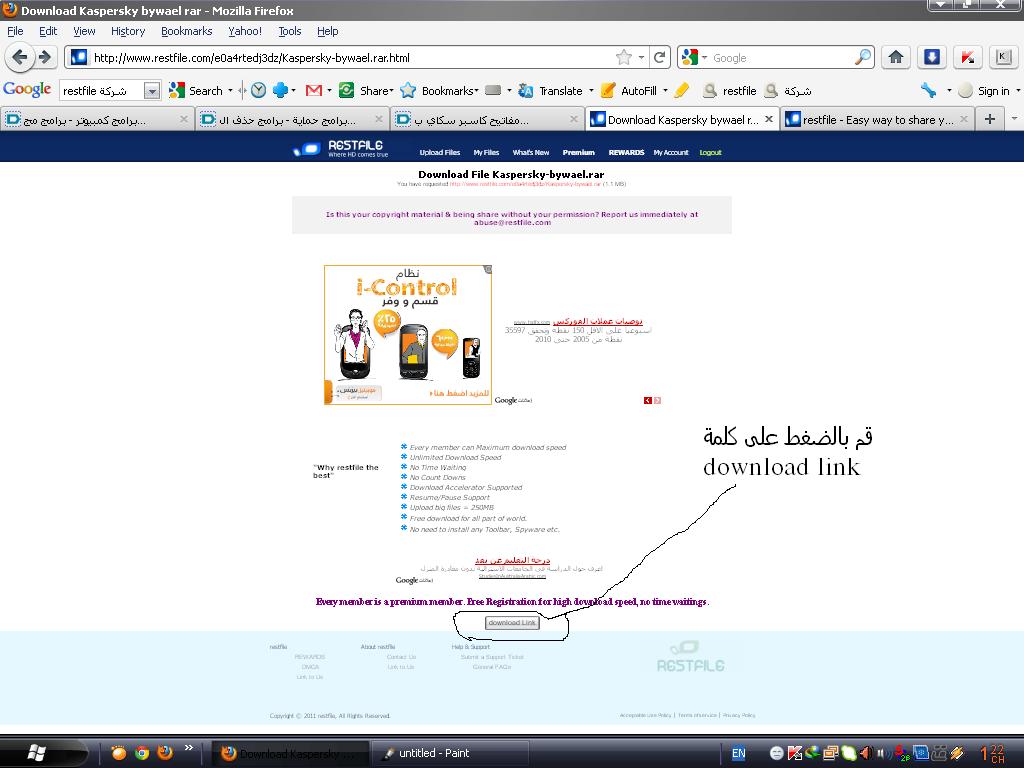
Task: Go back with the Firefox back arrow
Action: coord(20,57)
